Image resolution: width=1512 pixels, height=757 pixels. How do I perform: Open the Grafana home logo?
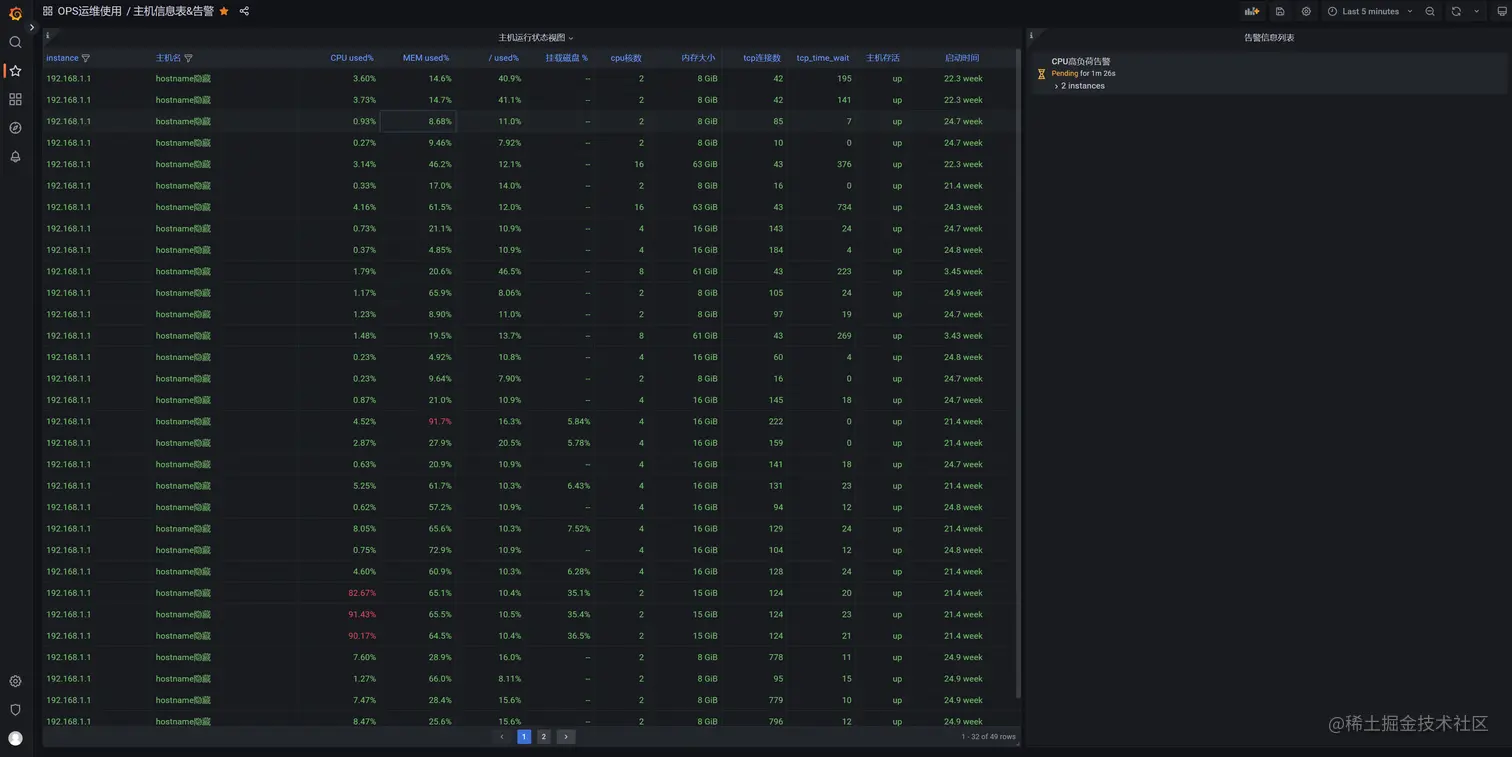click(15, 13)
